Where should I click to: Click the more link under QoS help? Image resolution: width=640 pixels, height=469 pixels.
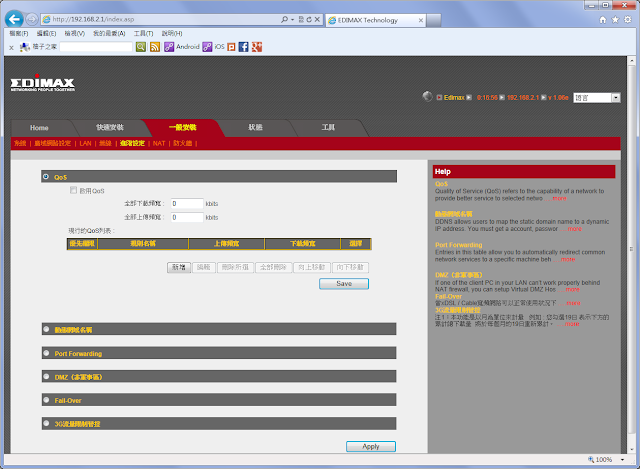coord(560,198)
